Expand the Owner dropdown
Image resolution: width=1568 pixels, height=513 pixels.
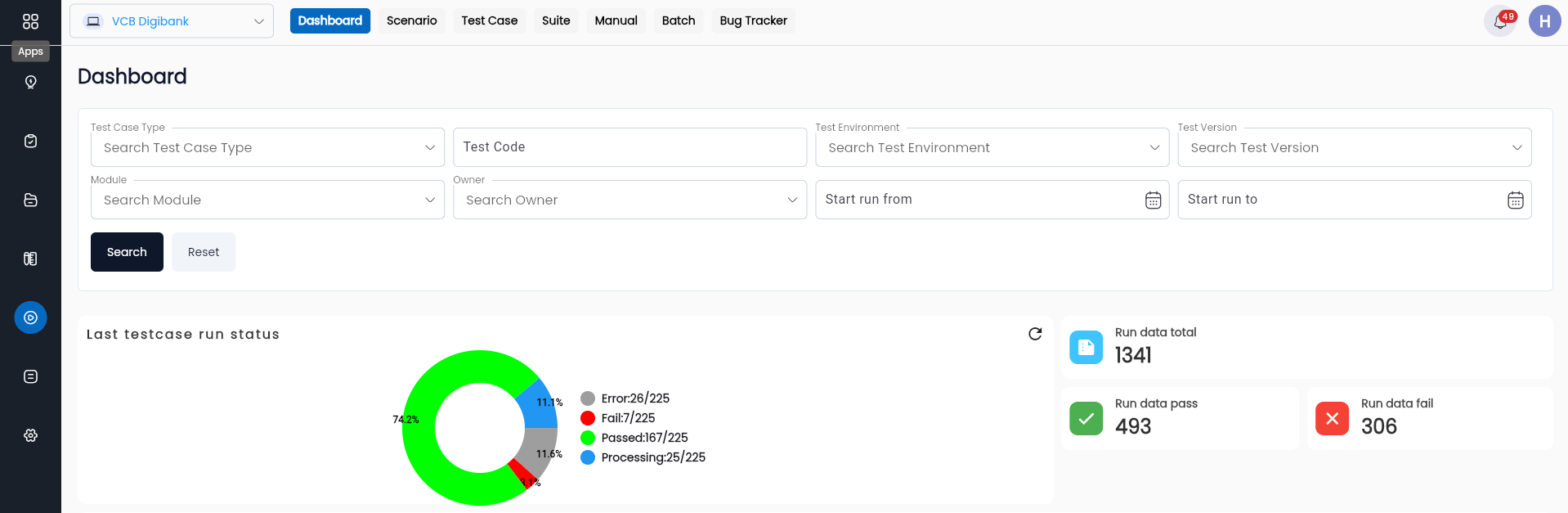630,200
